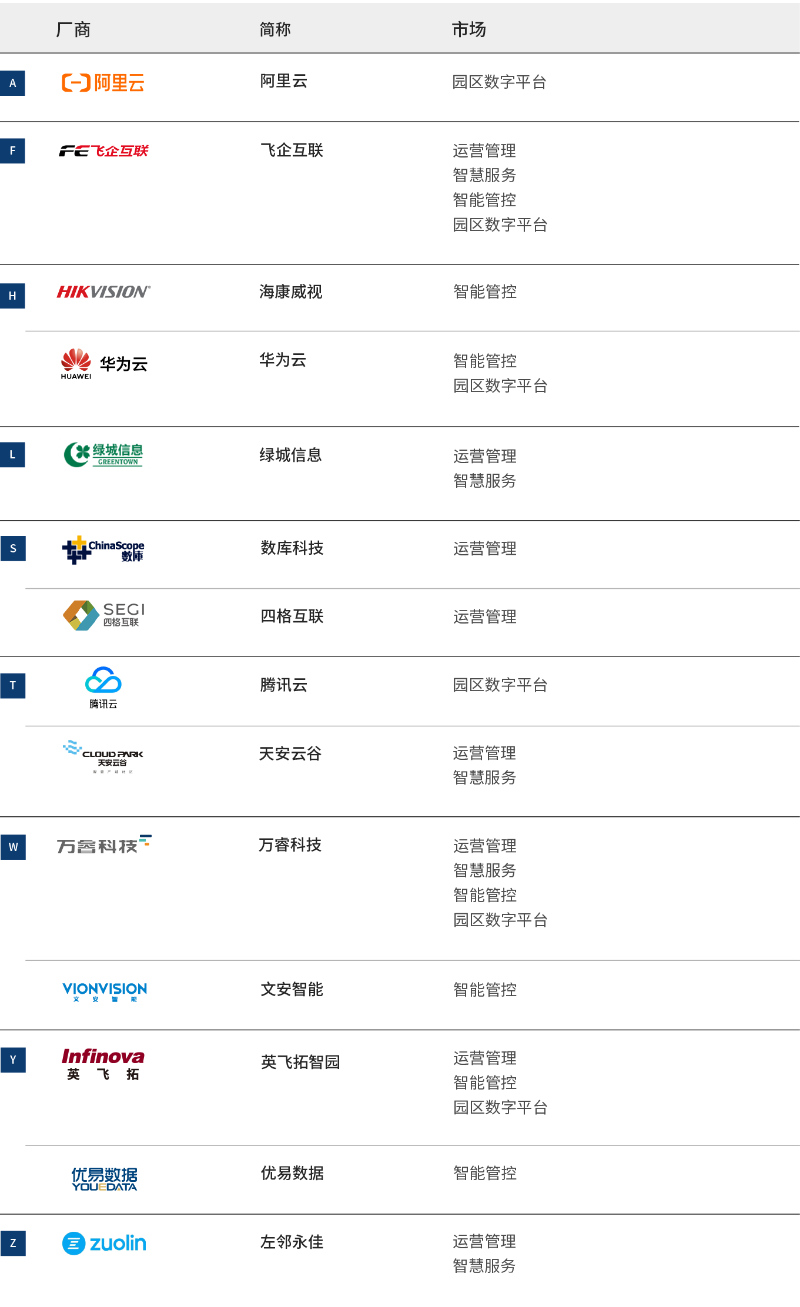
Task: Open the 万睿科技 vendor name
Action: click(x=290, y=845)
